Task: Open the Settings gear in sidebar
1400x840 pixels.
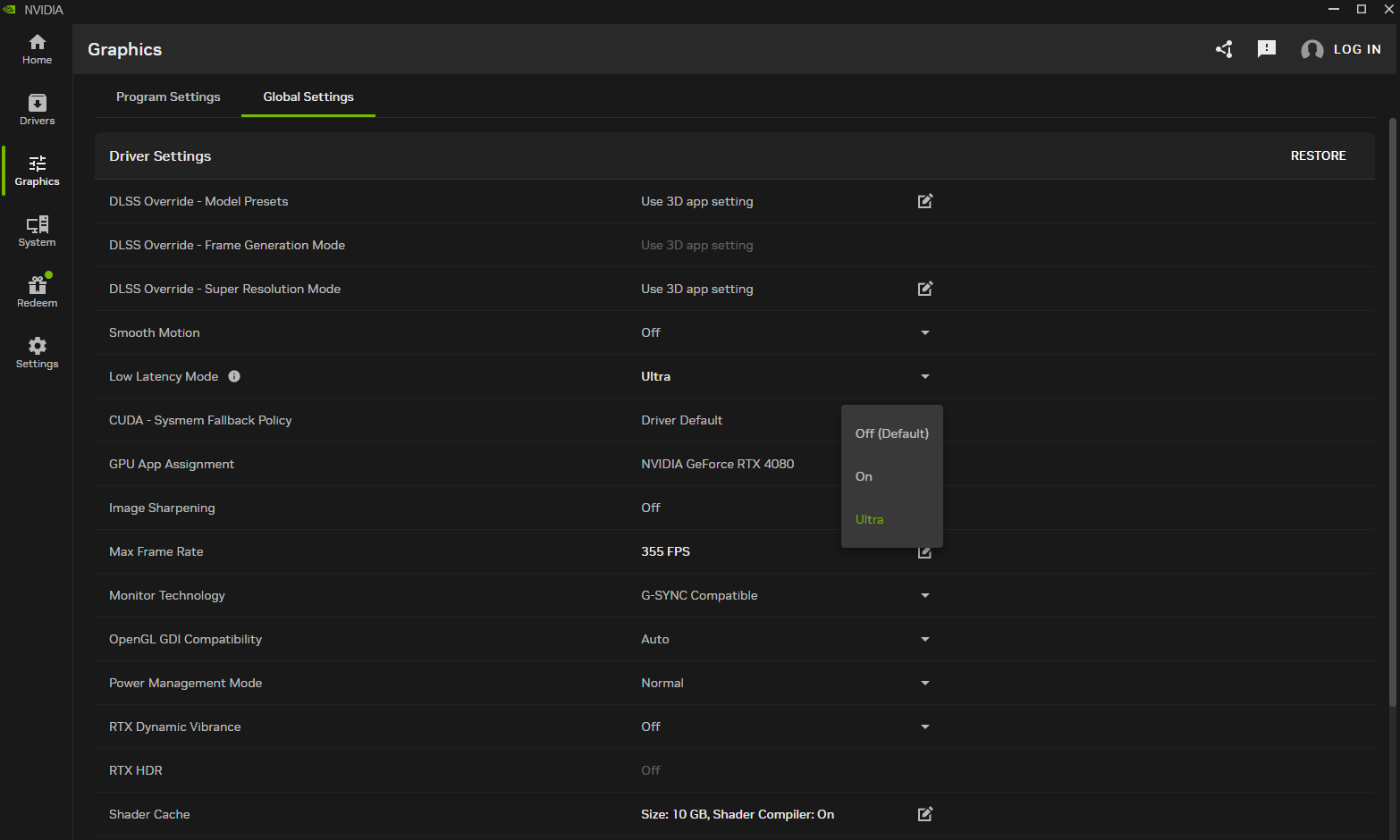Action: pos(37,353)
